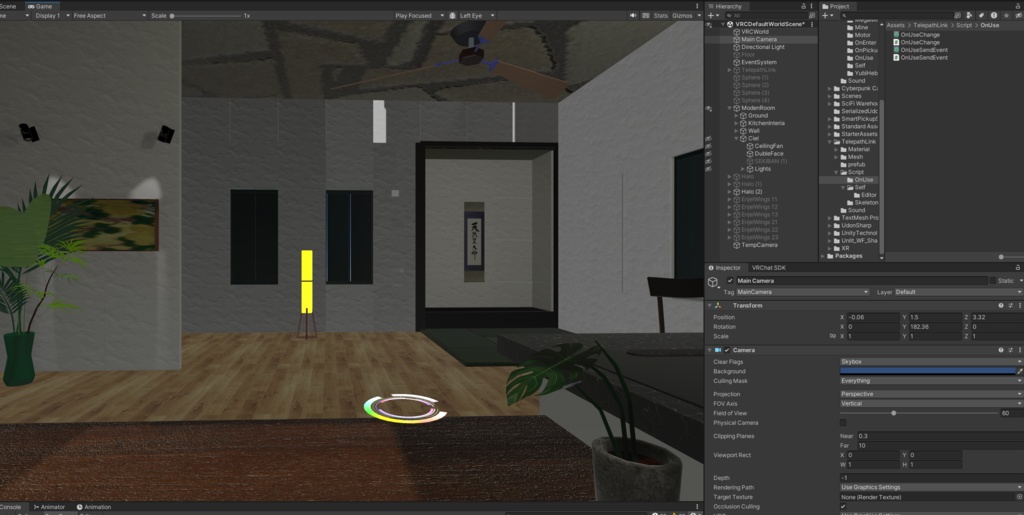The height and width of the screenshot is (515, 1024).
Task: Open the Animator tab
Action: tap(50, 507)
